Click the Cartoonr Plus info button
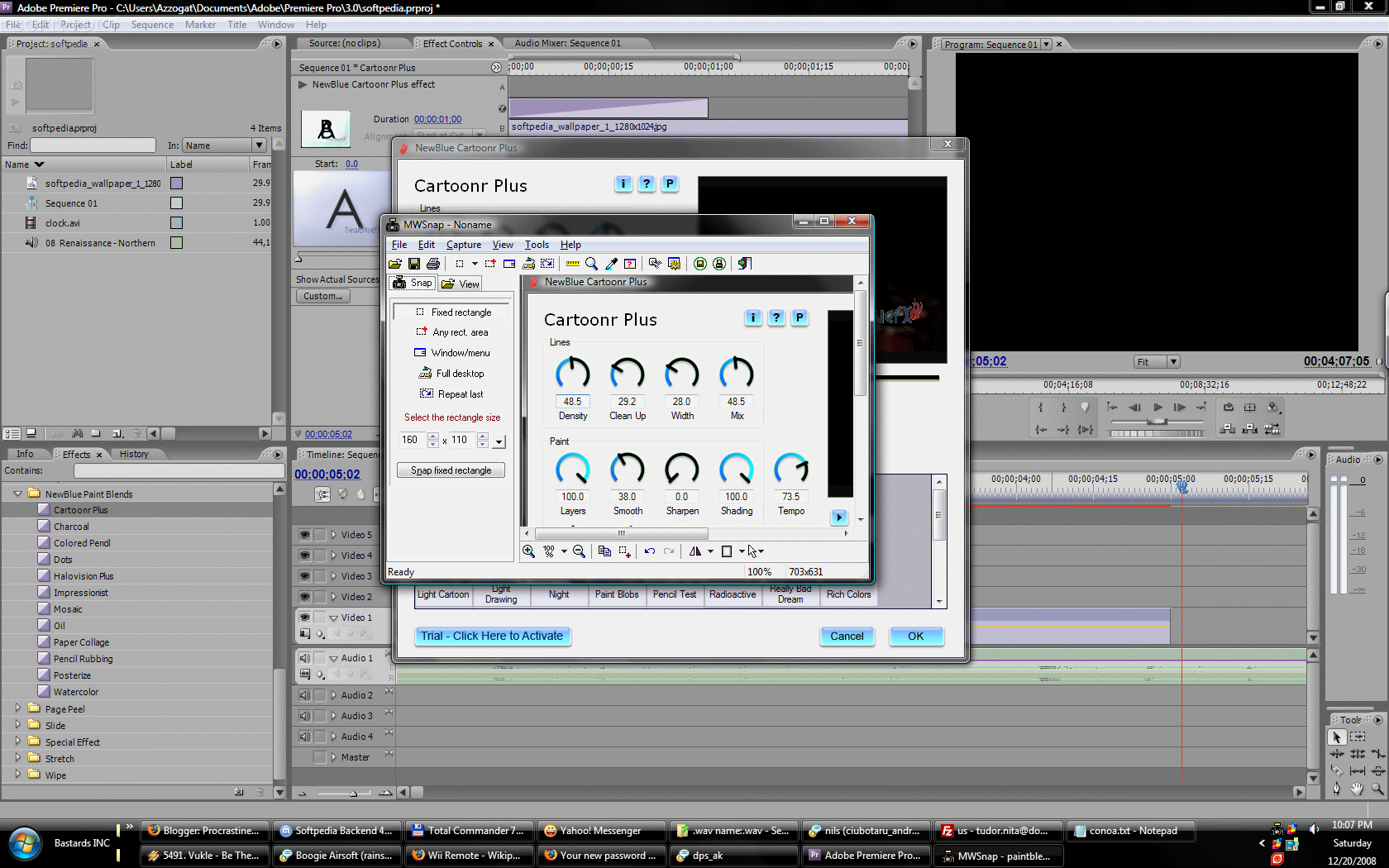1389x868 pixels. [x=623, y=184]
